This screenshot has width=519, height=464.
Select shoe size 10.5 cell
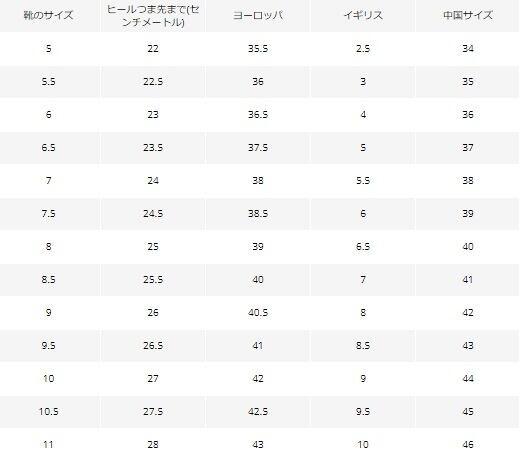(49, 412)
